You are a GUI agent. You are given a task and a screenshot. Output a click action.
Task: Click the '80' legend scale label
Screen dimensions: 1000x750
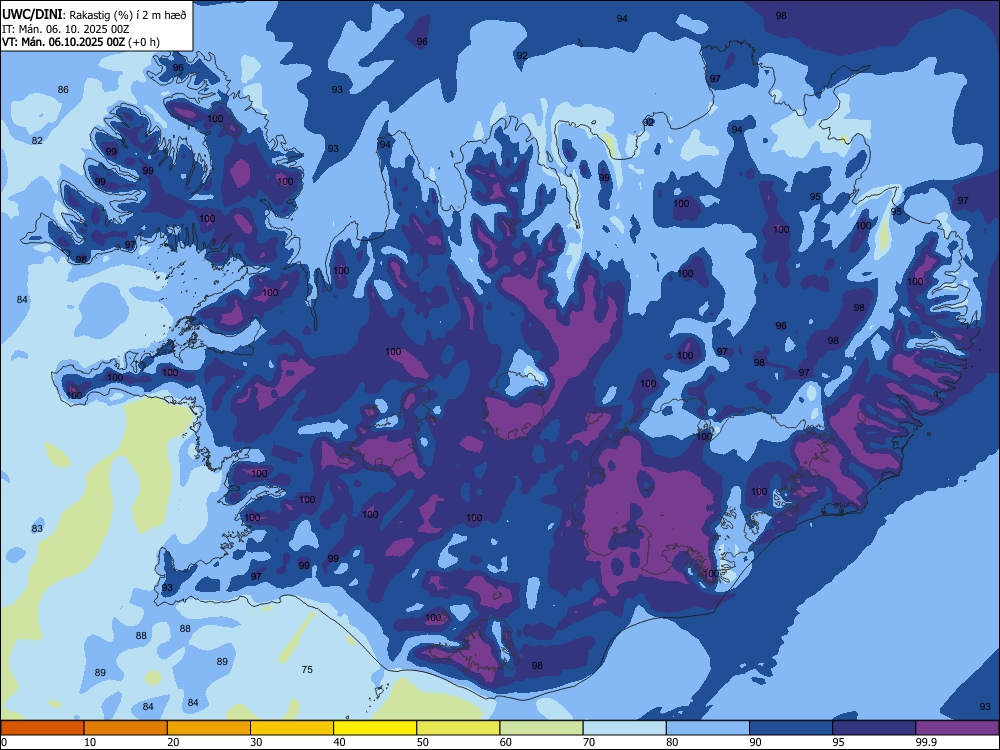coord(672,742)
